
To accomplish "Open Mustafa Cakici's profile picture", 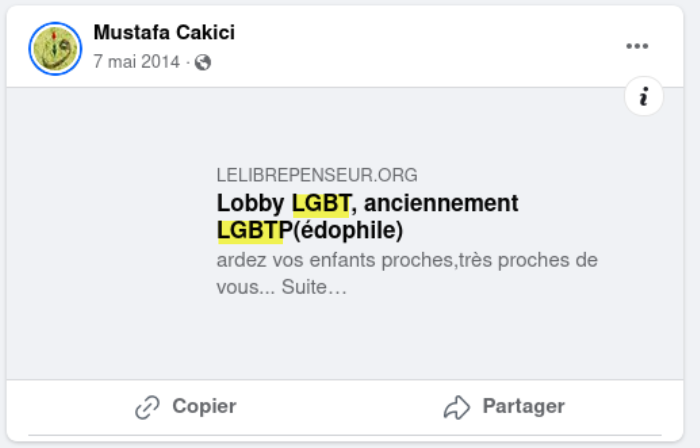I will [55, 48].
